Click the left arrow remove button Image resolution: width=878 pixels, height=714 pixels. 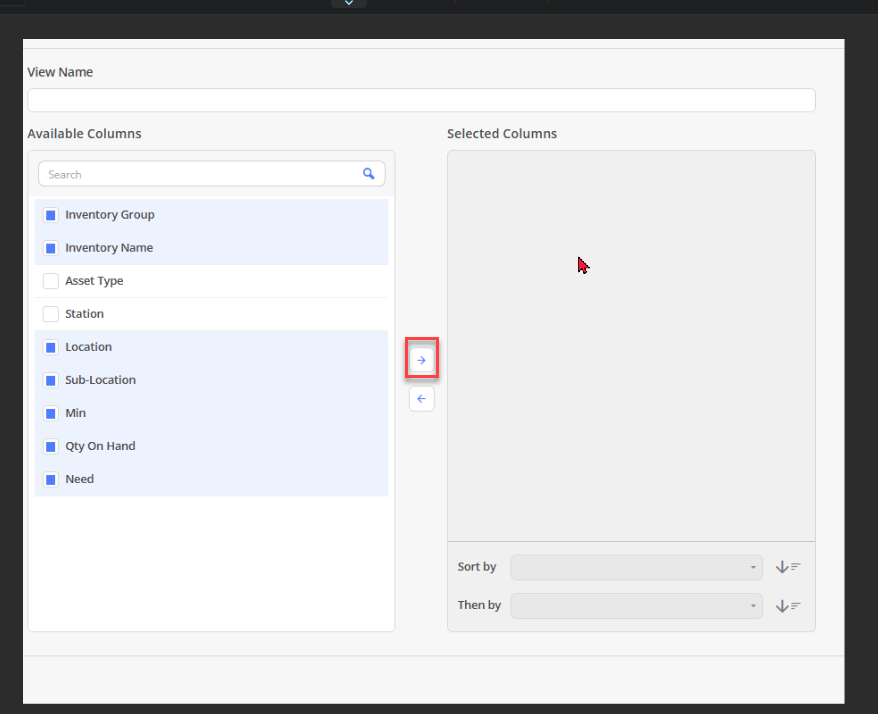point(422,399)
